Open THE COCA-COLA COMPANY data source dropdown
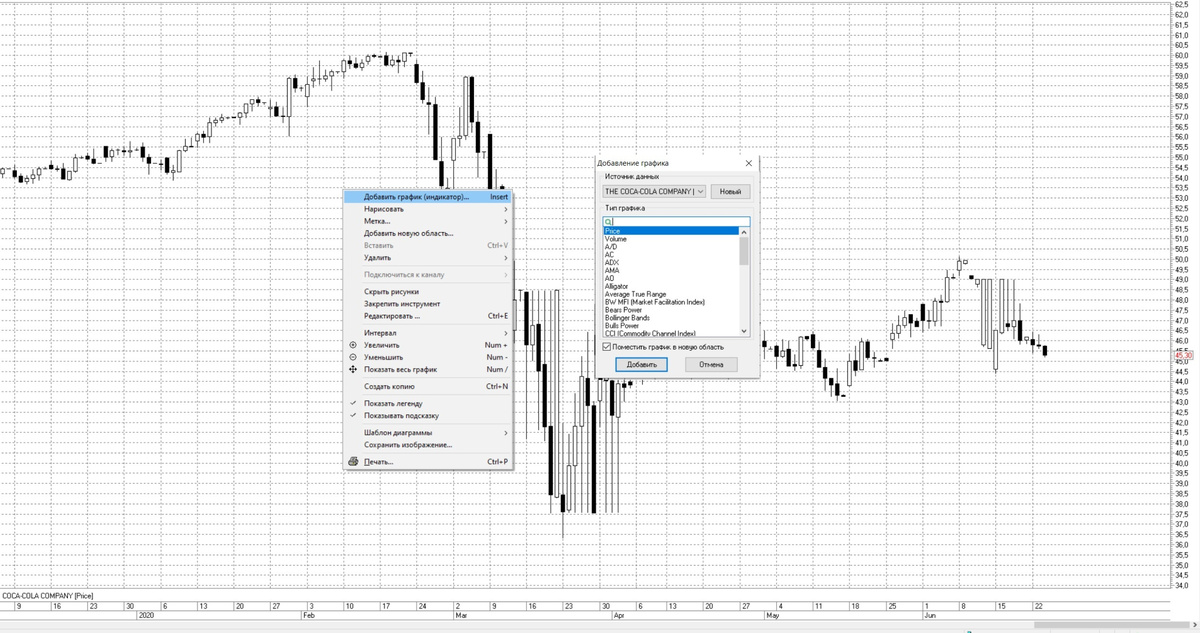The height and width of the screenshot is (633, 1200). click(654, 191)
